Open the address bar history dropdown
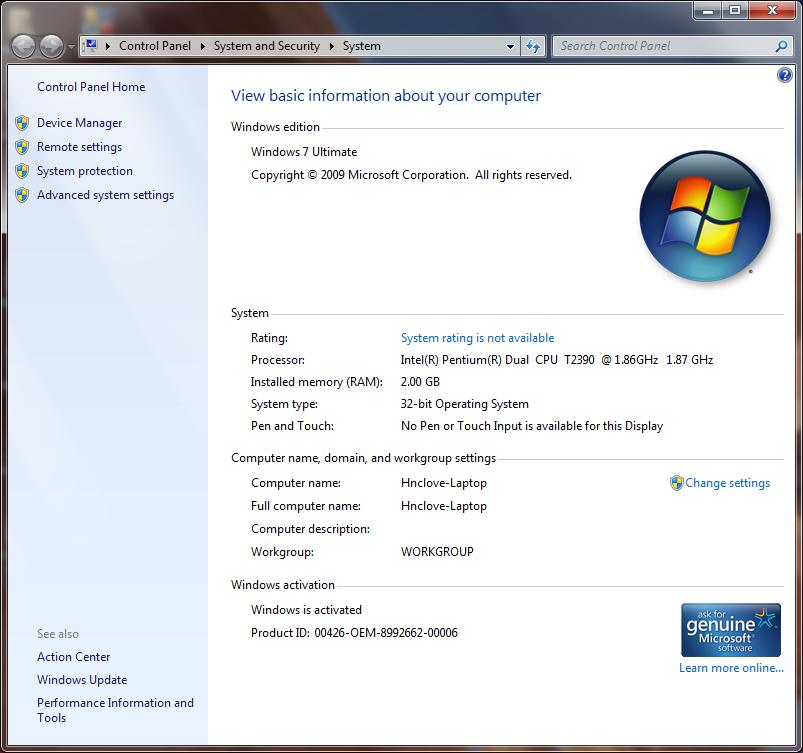This screenshot has width=803, height=753. pyautogui.click(x=510, y=47)
